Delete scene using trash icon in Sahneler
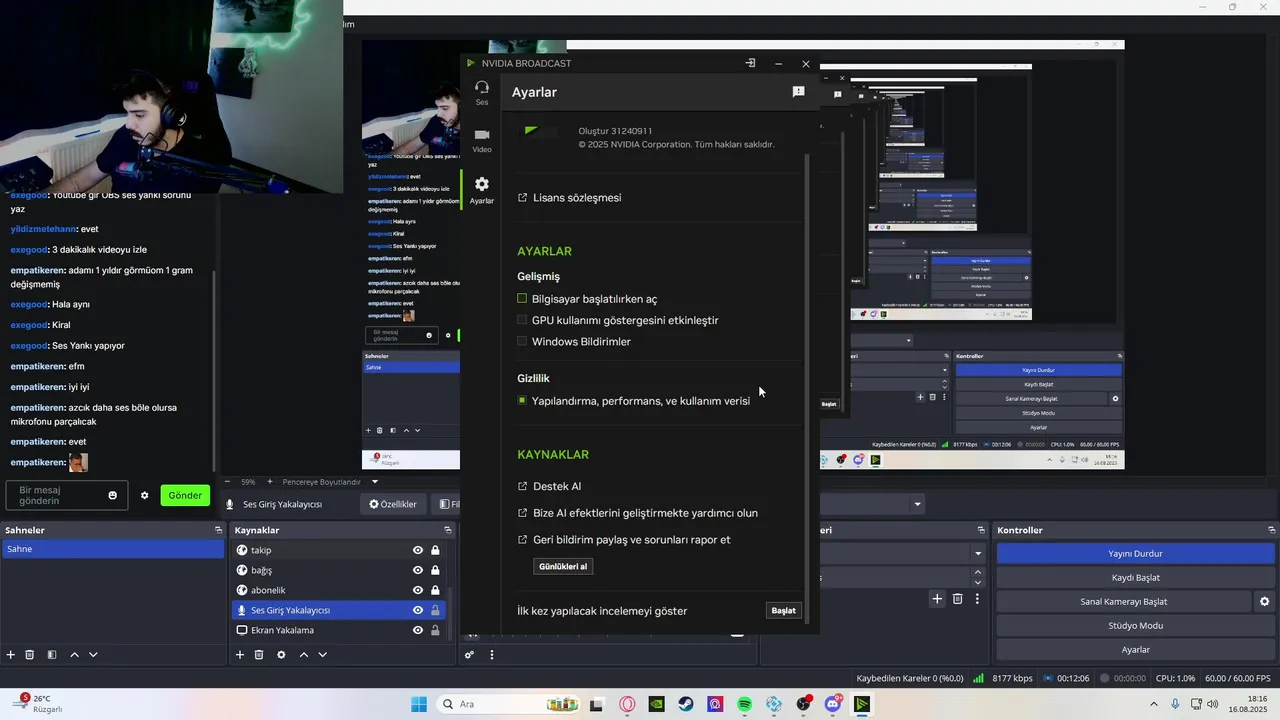 point(30,655)
